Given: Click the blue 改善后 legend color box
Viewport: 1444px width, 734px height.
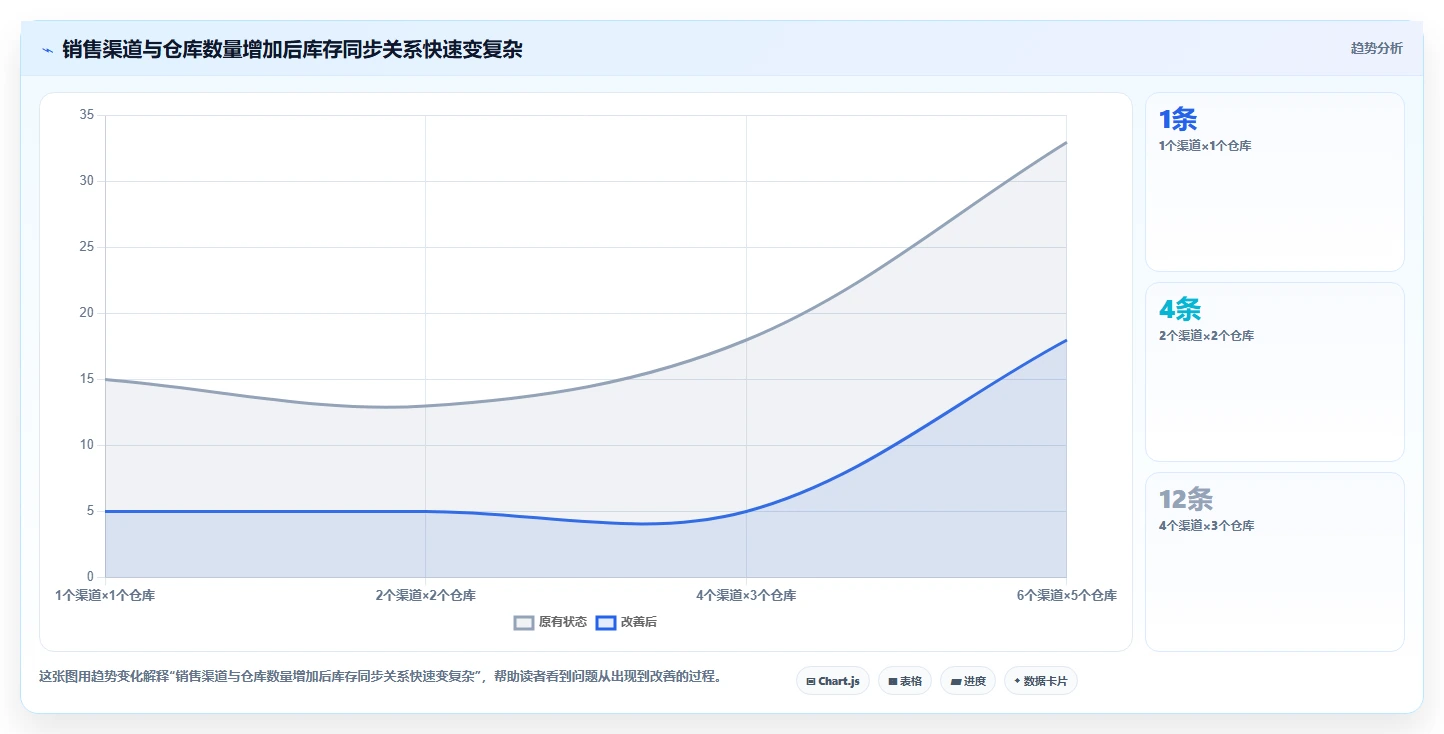Looking at the screenshot, I should 606,622.
